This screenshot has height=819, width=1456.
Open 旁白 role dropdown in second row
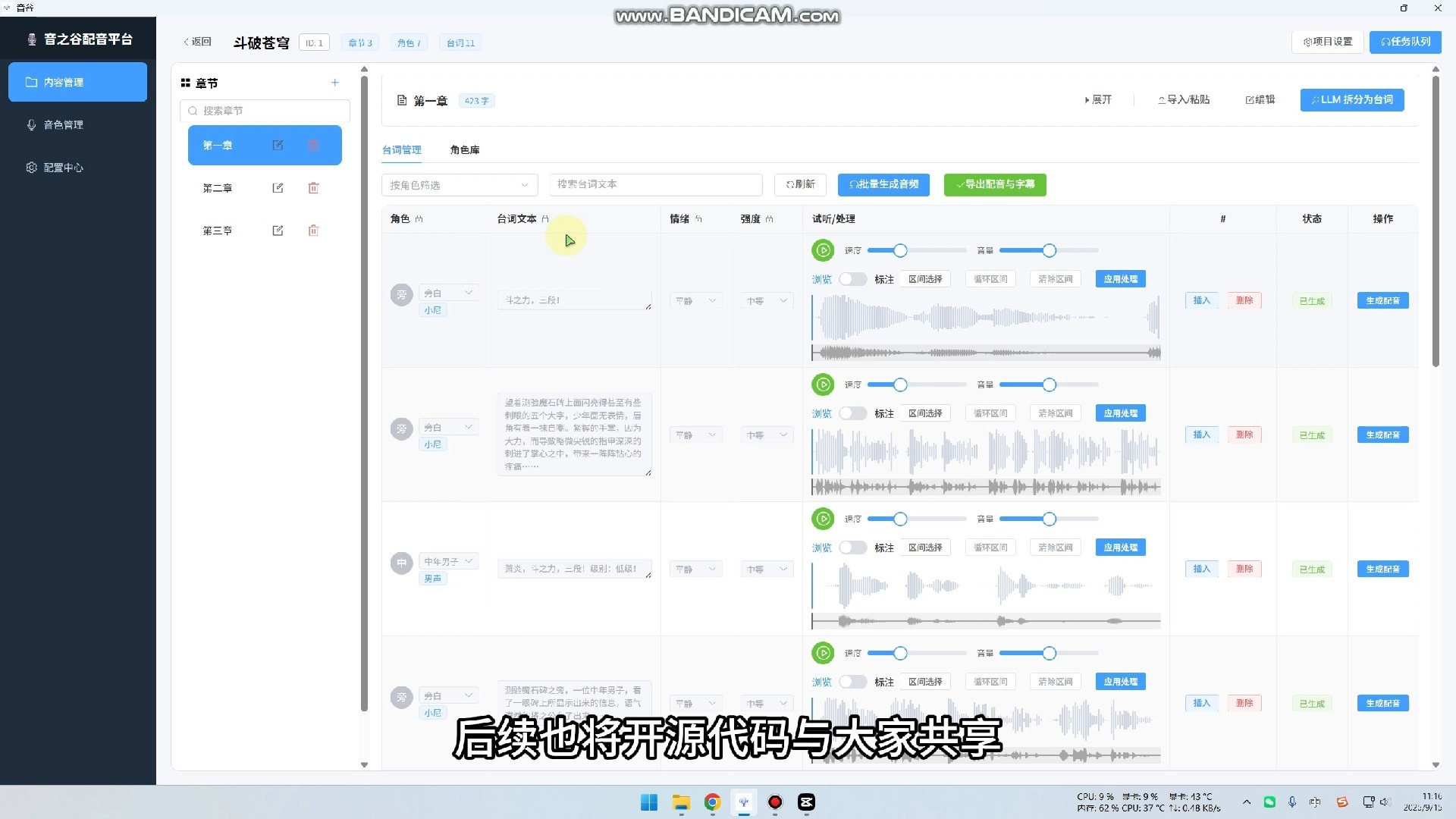tap(449, 427)
